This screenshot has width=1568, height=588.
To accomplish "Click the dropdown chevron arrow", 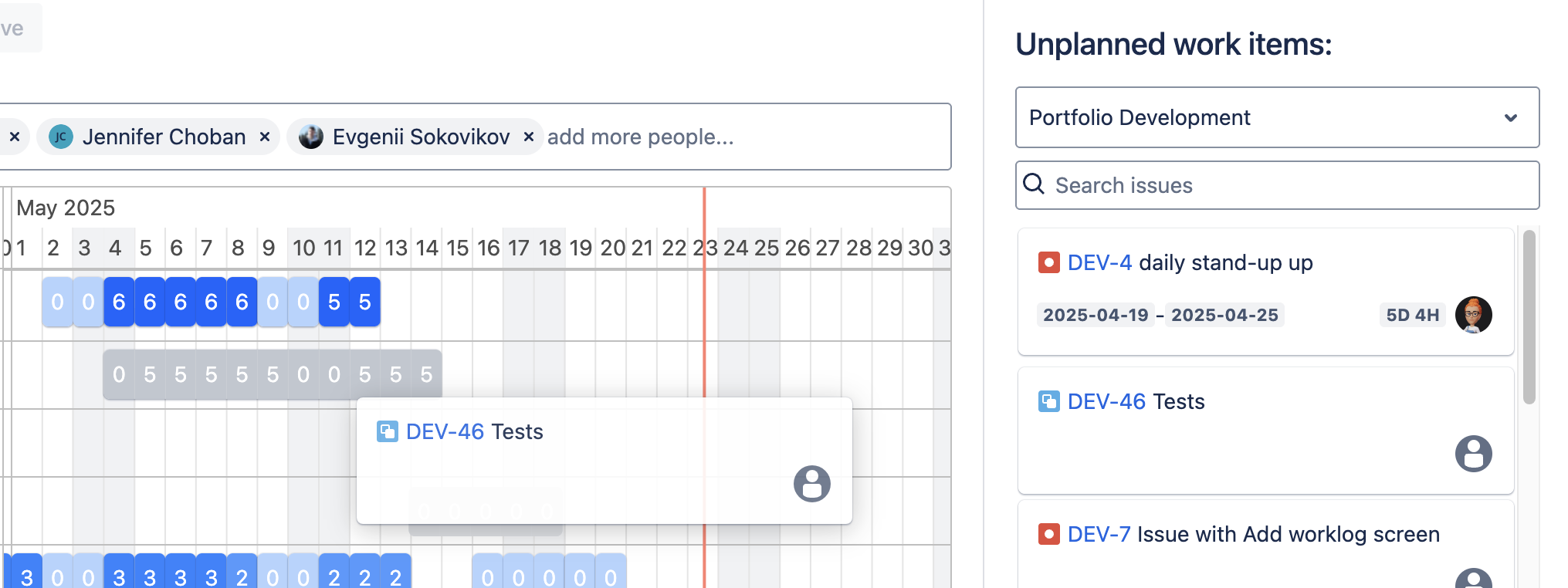I will pyautogui.click(x=1511, y=117).
